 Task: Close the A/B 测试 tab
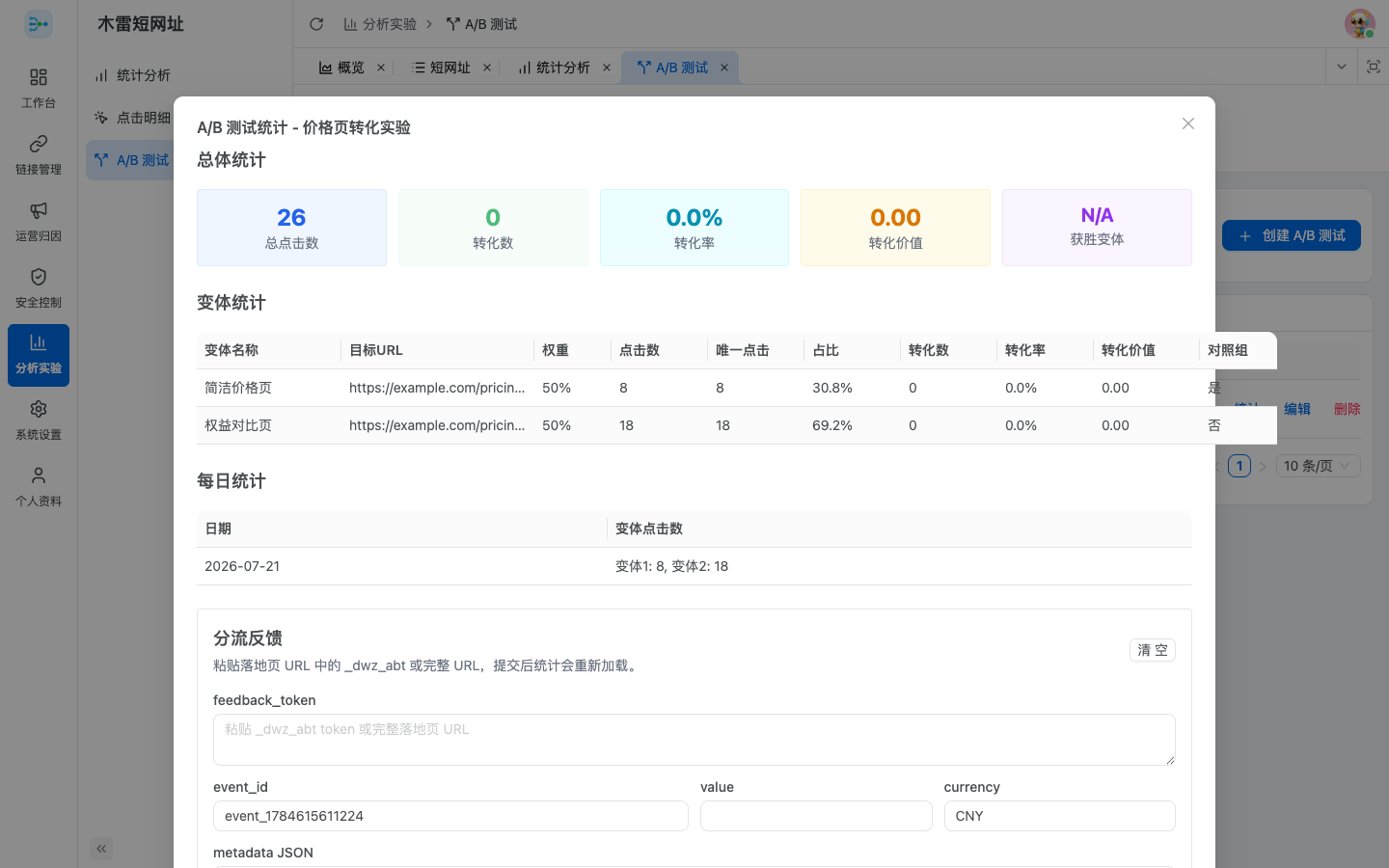pos(724,68)
